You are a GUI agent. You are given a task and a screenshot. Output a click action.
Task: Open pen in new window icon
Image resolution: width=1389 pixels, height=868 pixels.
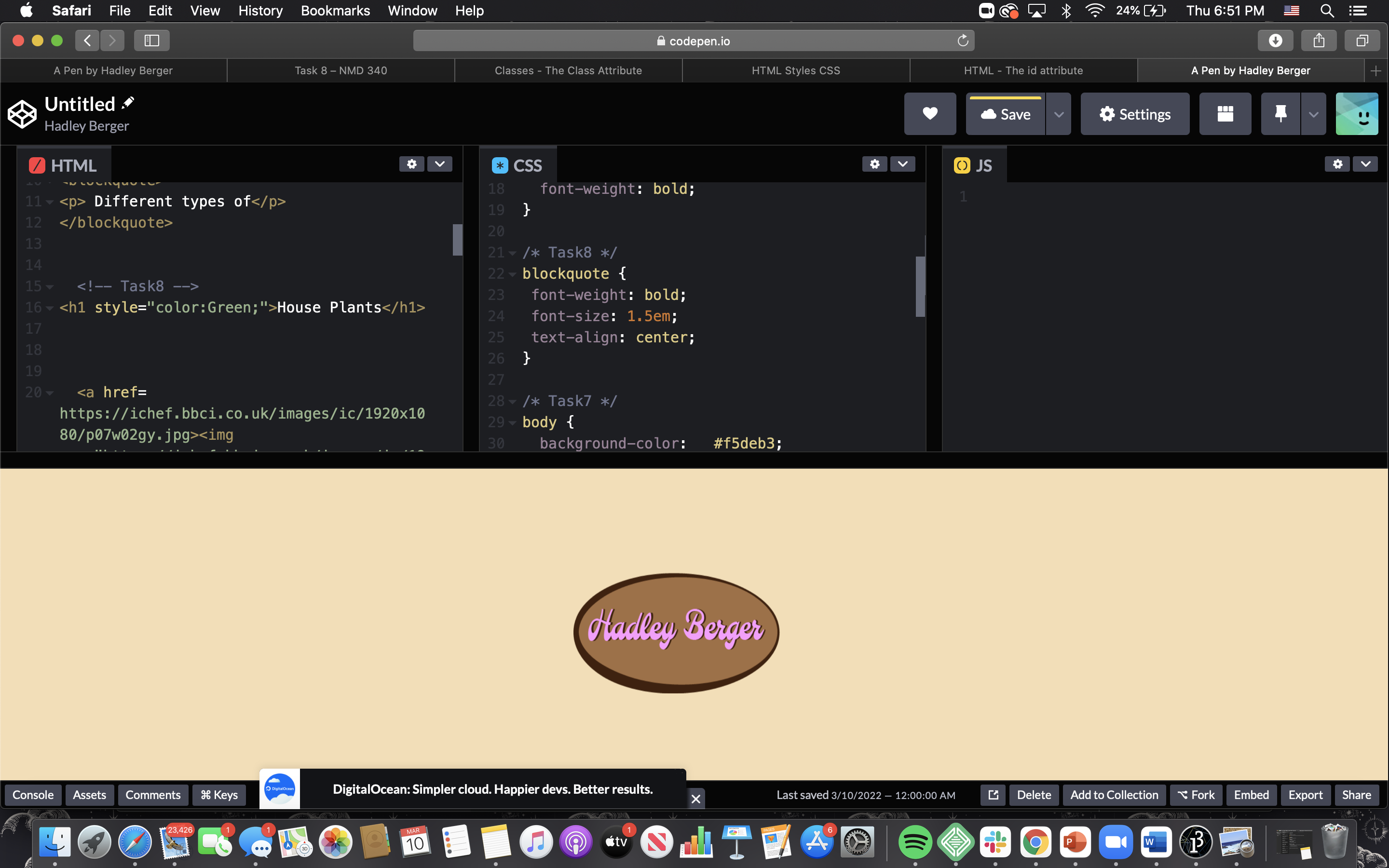[993, 795]
